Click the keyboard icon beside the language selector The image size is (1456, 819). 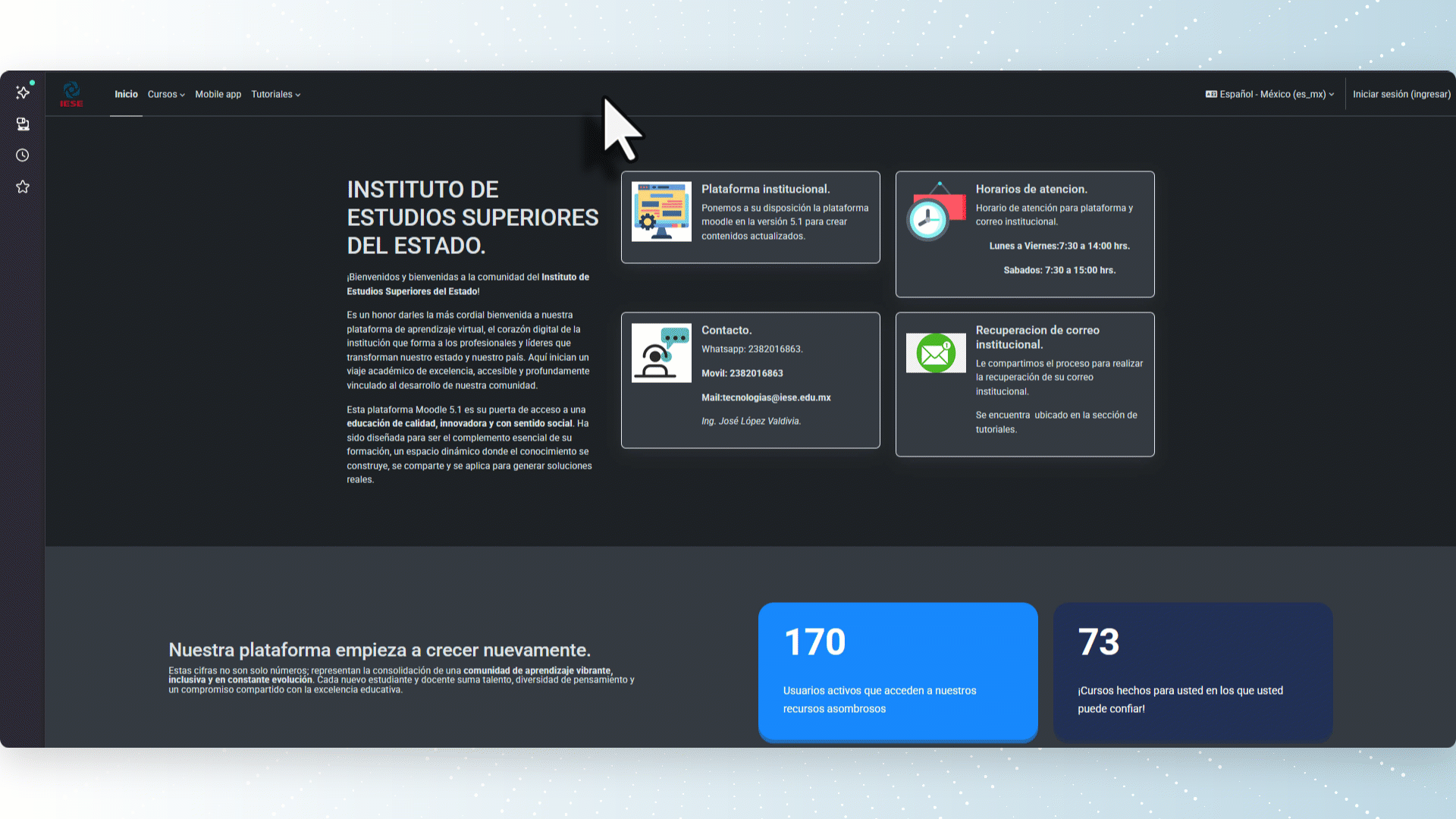1212,93
